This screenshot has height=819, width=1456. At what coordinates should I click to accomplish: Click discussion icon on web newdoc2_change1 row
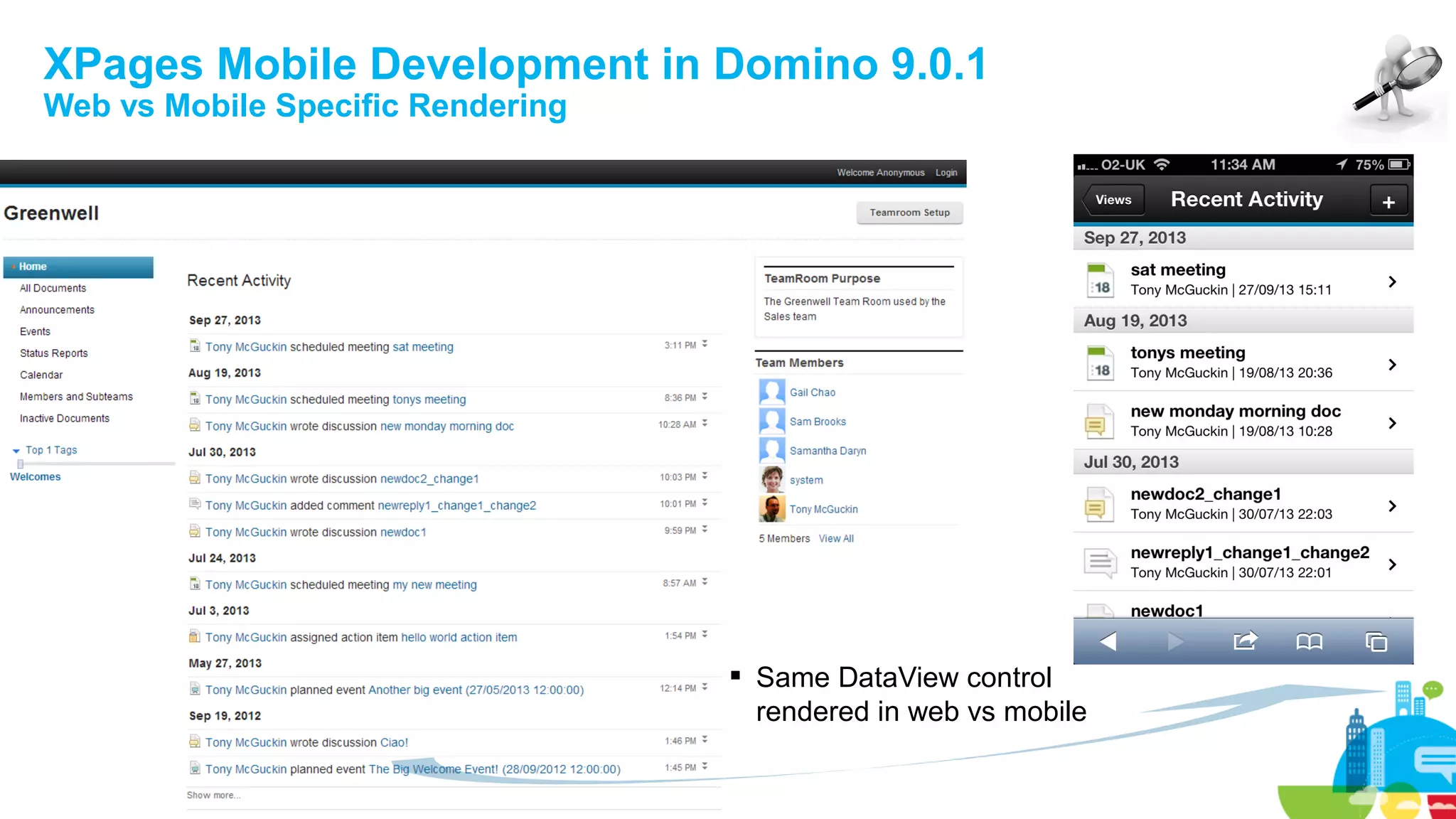[x=195, y=478]
